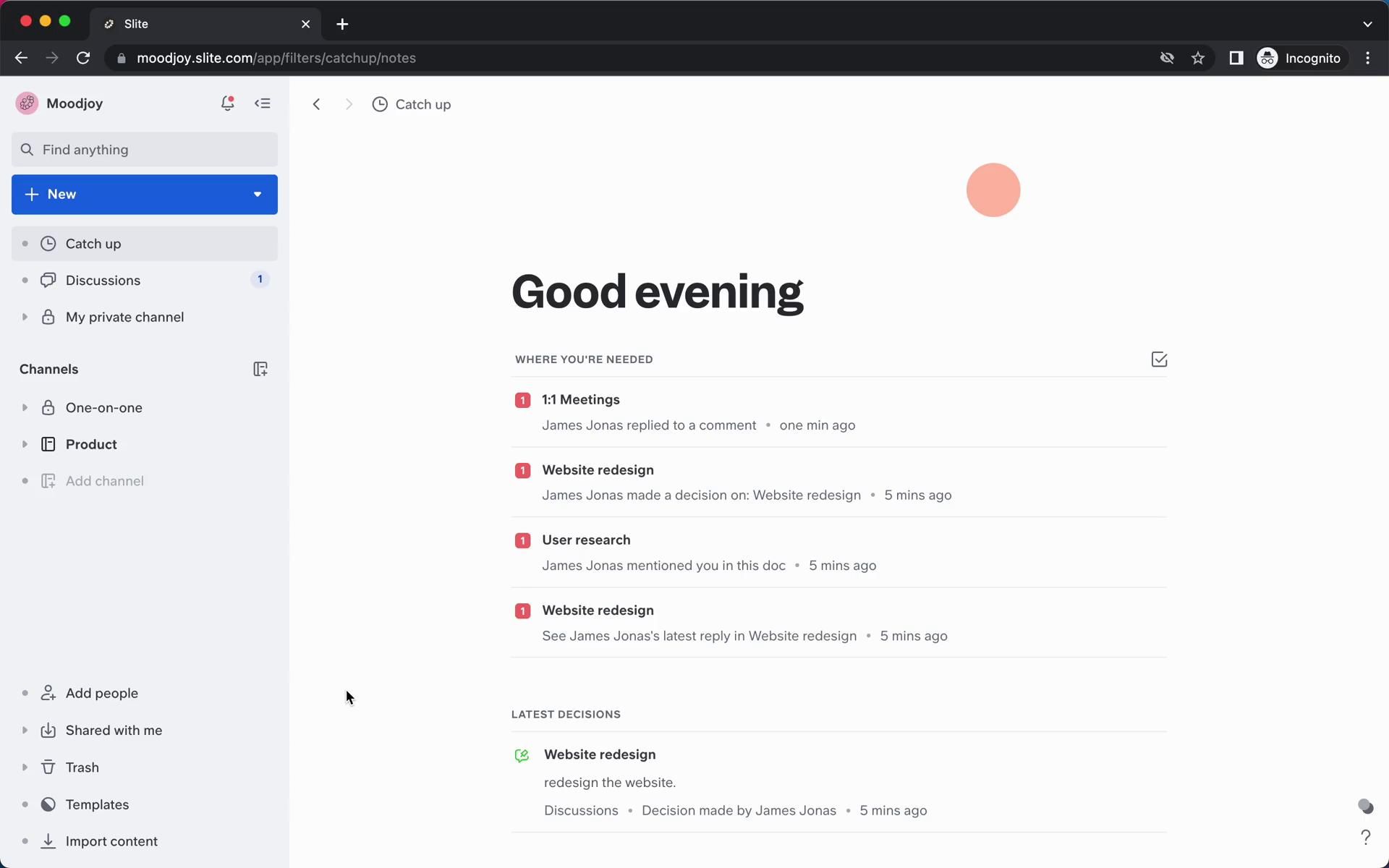Screen dimensions: 1389x868
Task: Open the 1:1 Meetings notification
Action: 580,399
